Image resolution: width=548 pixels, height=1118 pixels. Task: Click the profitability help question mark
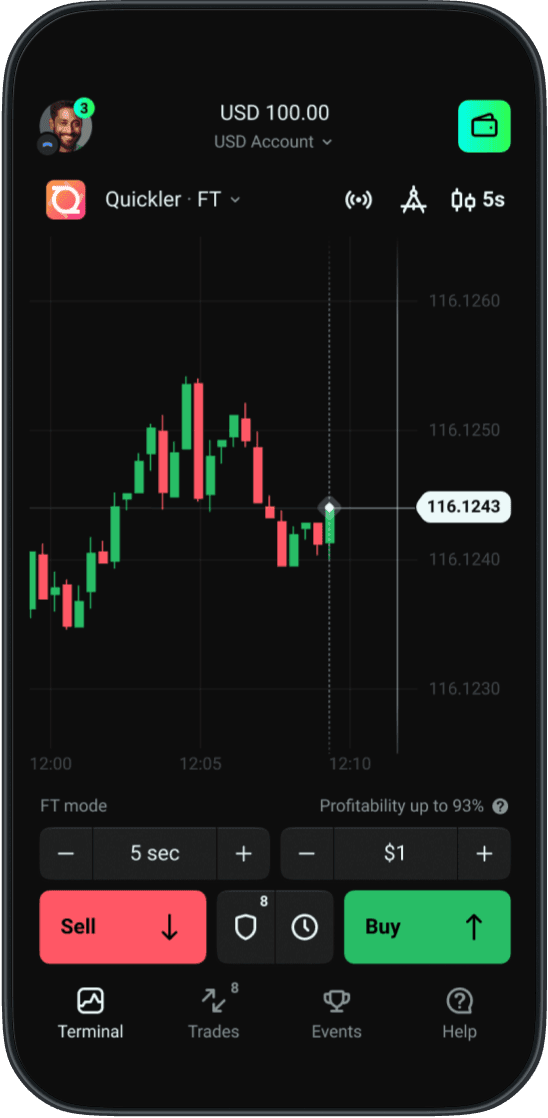tap(501, 806)
